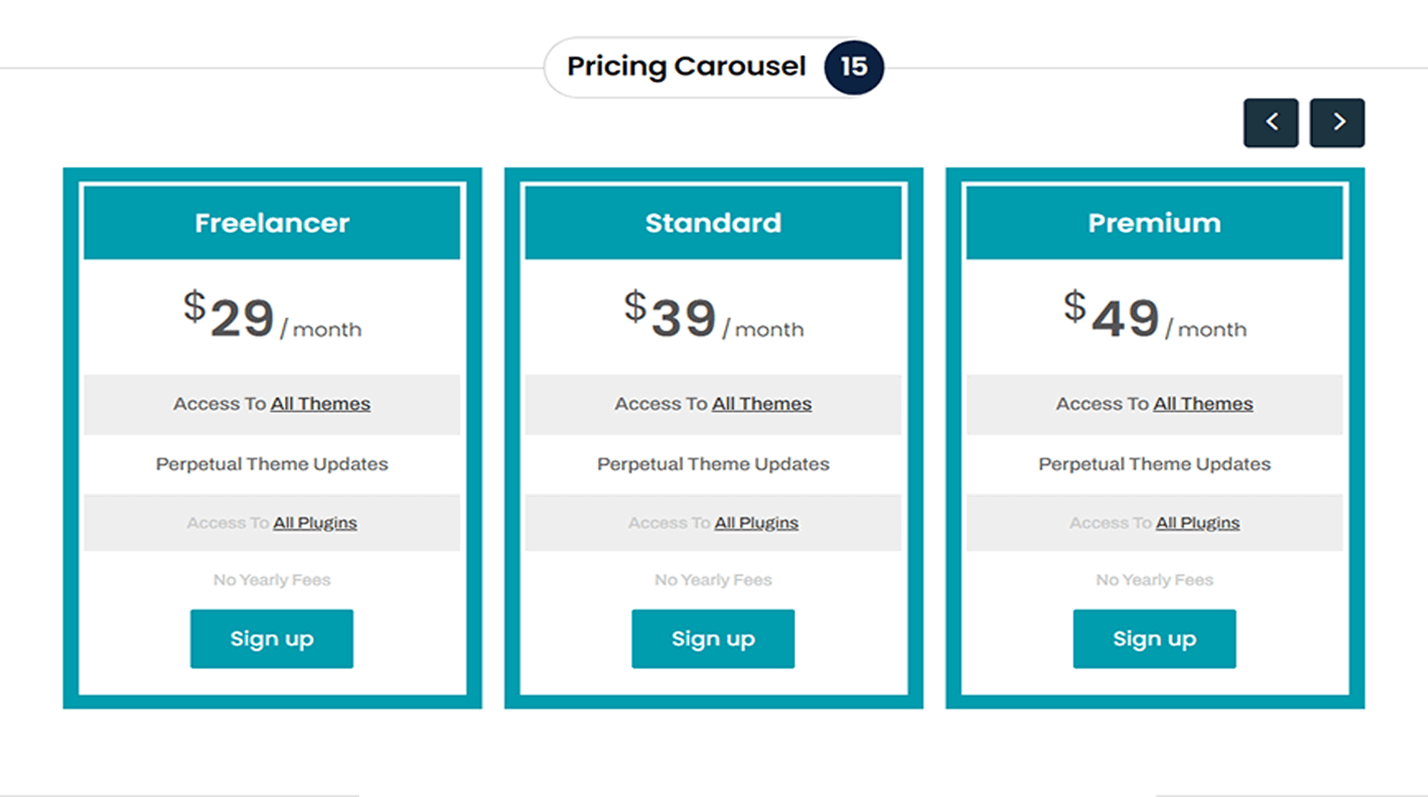Select the Premium plan header
The image size is (1428, 797).
tap(1154, 223)
